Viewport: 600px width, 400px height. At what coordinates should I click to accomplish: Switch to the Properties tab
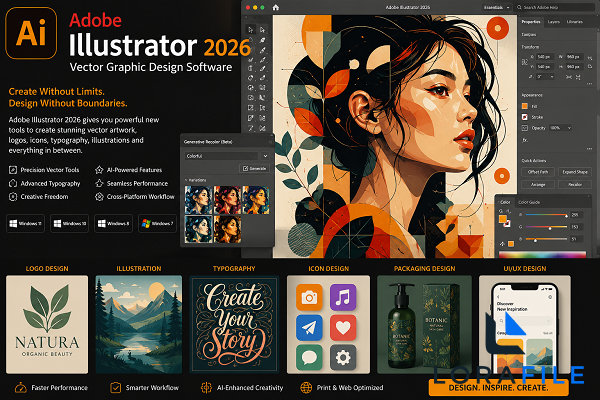click(531, 22)
